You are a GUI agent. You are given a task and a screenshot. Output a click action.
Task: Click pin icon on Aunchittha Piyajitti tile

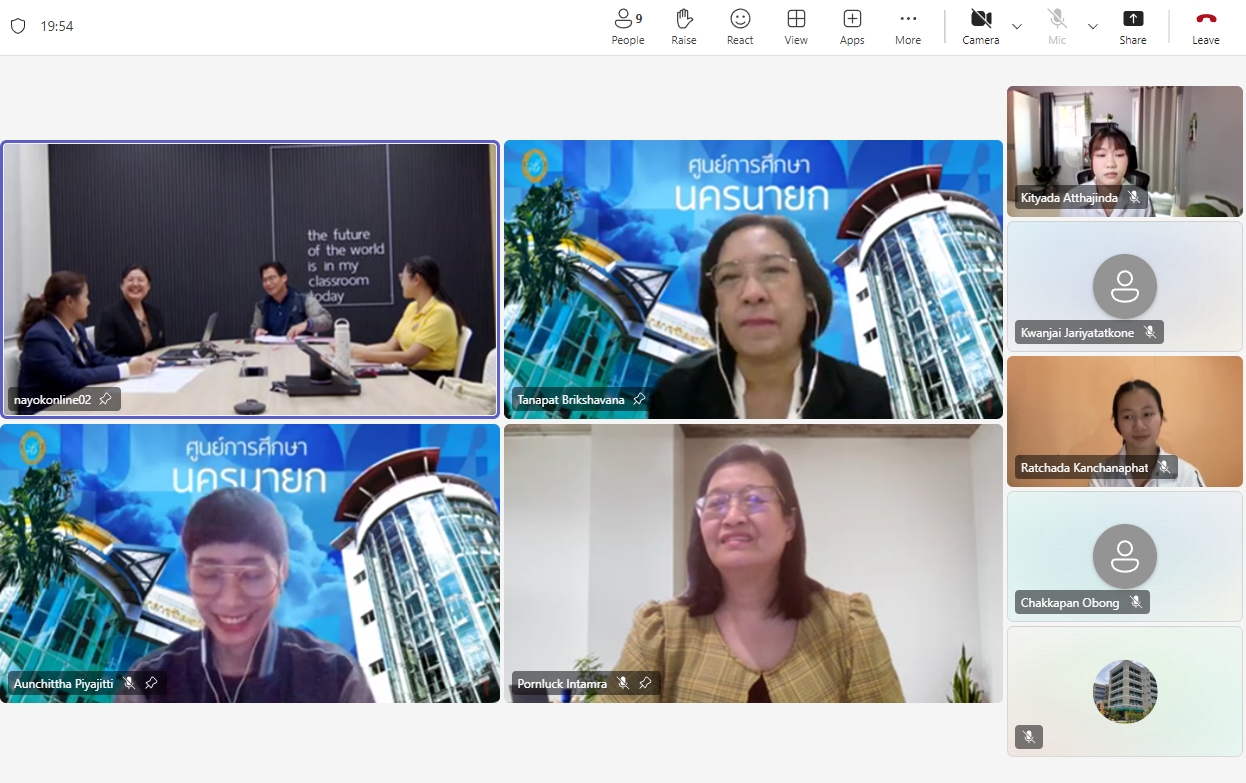[151, 683]
